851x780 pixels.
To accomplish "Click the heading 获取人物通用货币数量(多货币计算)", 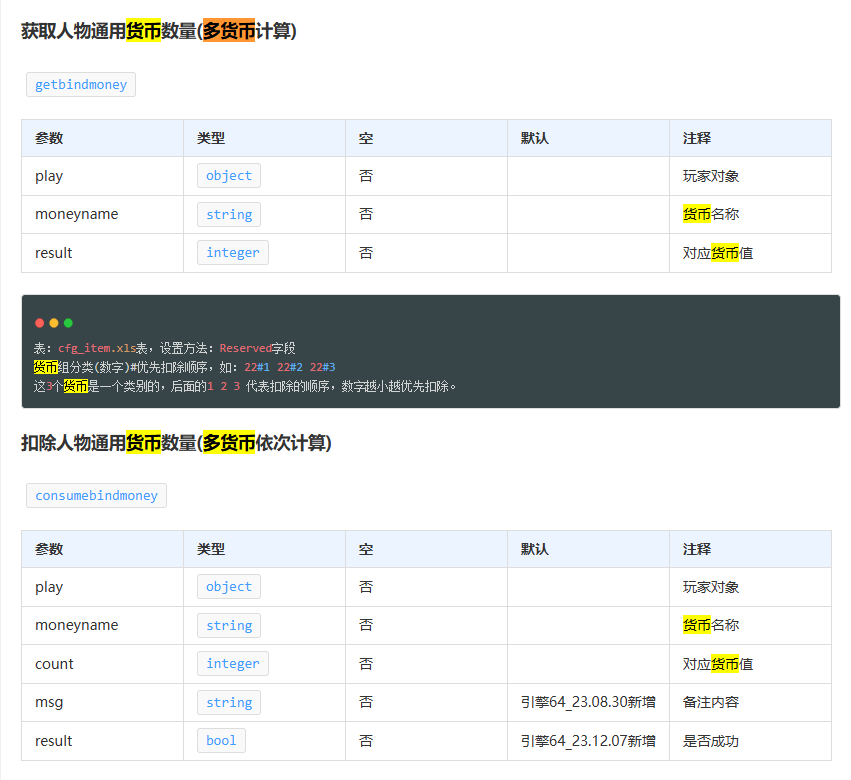I will point(159,32).
